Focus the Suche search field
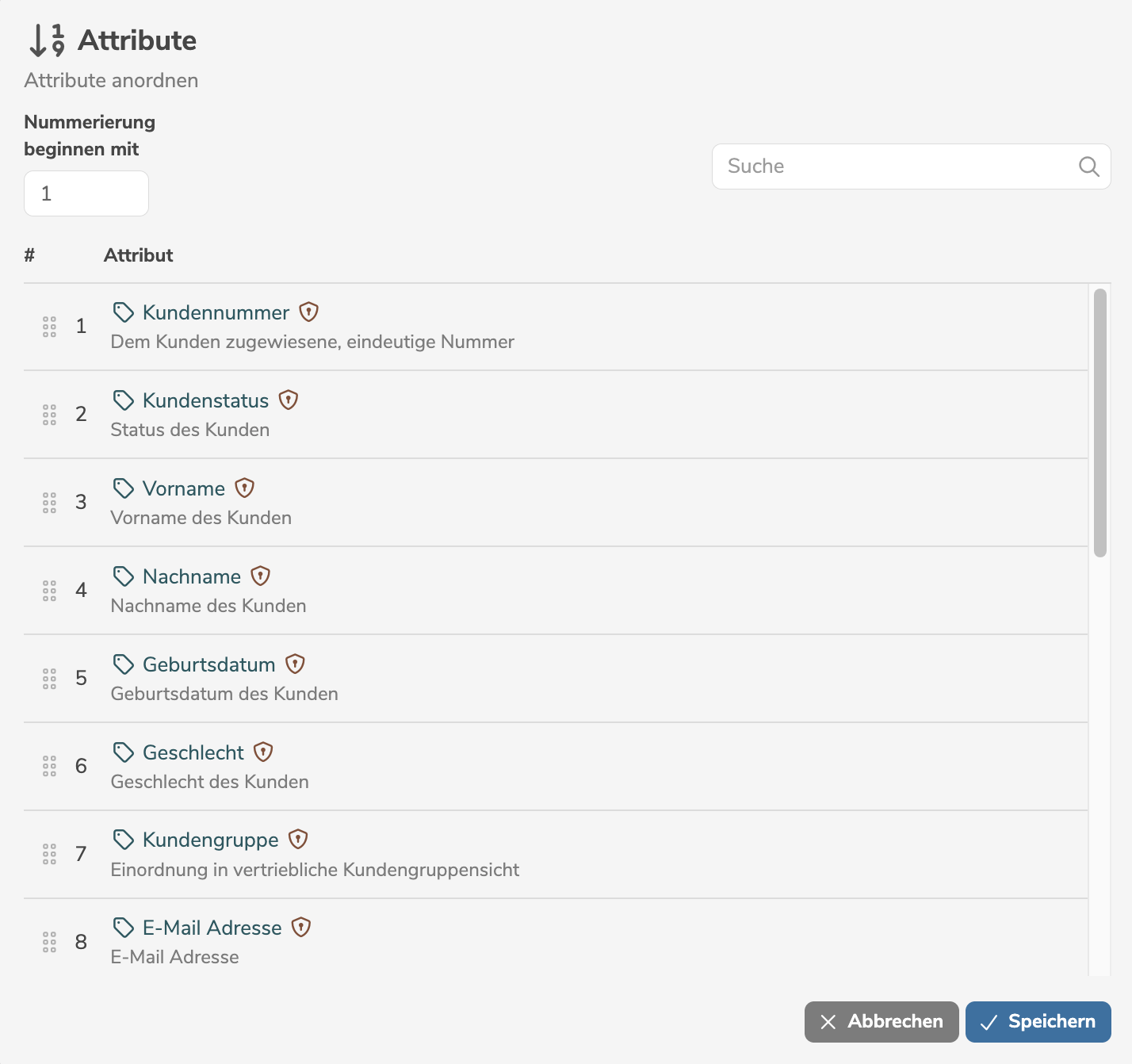This screenshot has height=1064, width=1132. 896,166
